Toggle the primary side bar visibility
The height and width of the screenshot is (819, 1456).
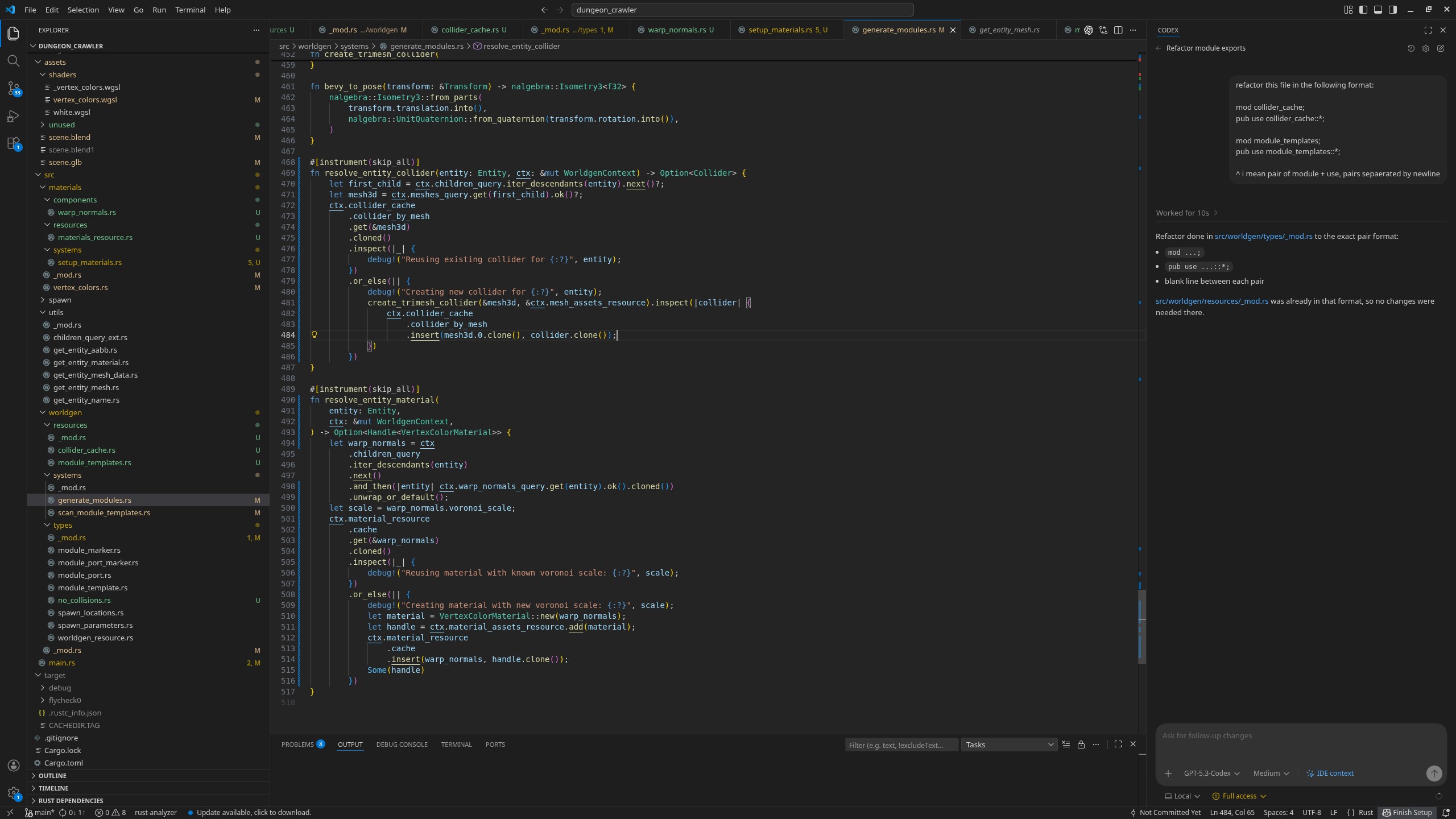1363,10
